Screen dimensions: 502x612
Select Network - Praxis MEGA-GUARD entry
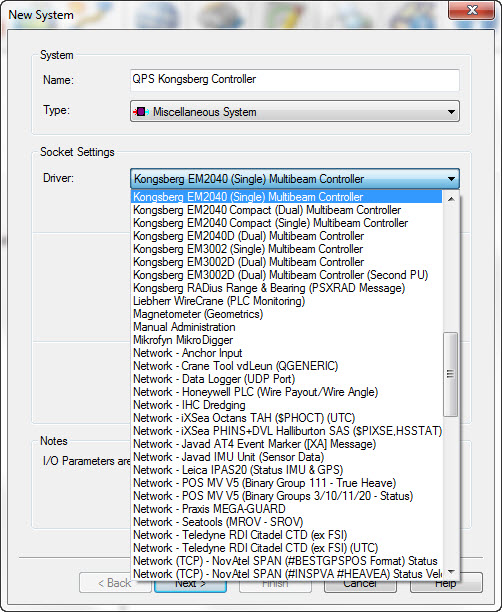[287, 509]
